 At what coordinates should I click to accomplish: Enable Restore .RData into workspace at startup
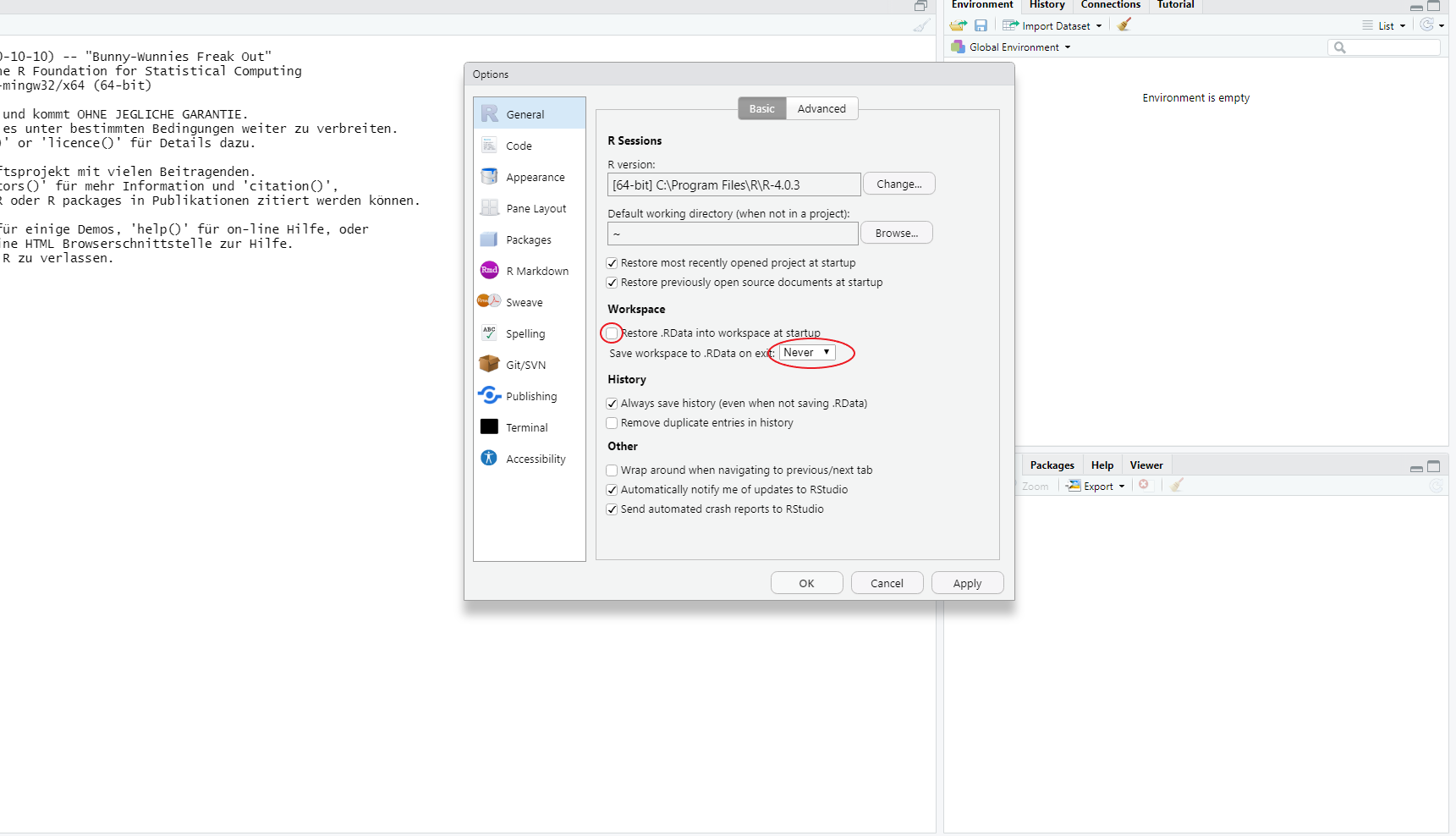point(612,333)
